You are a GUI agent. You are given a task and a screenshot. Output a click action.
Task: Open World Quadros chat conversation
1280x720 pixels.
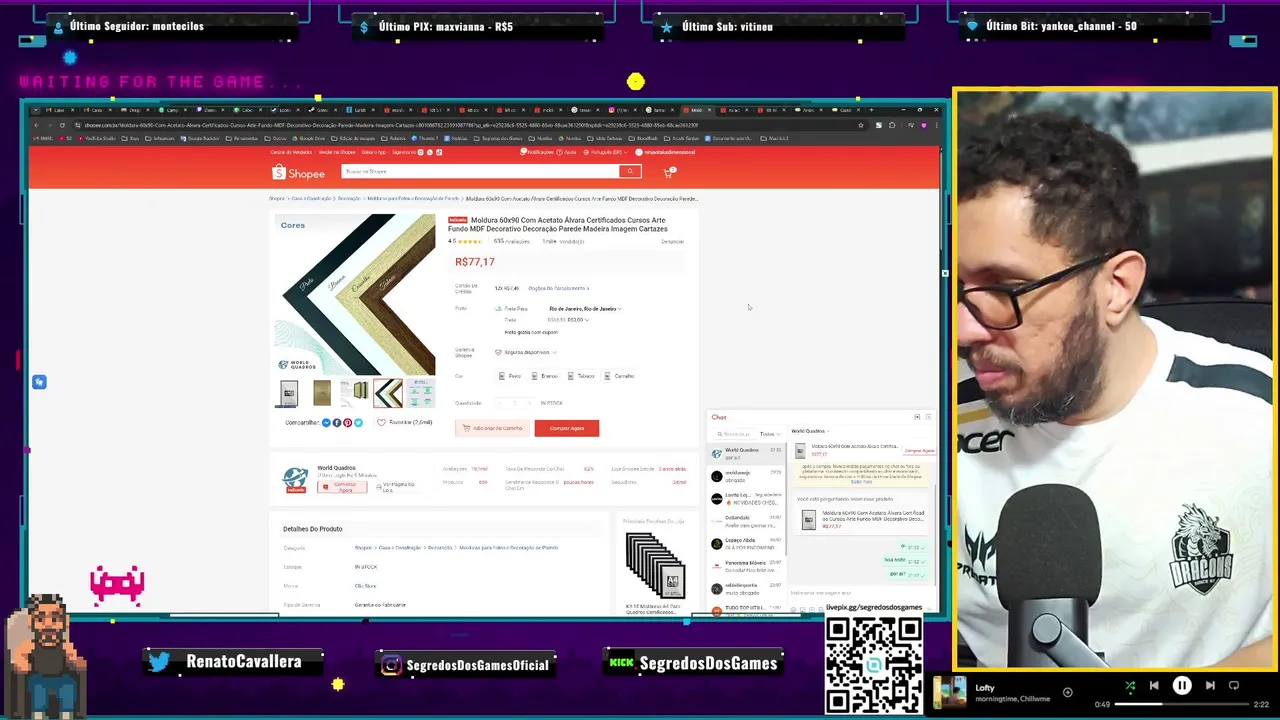748,453
